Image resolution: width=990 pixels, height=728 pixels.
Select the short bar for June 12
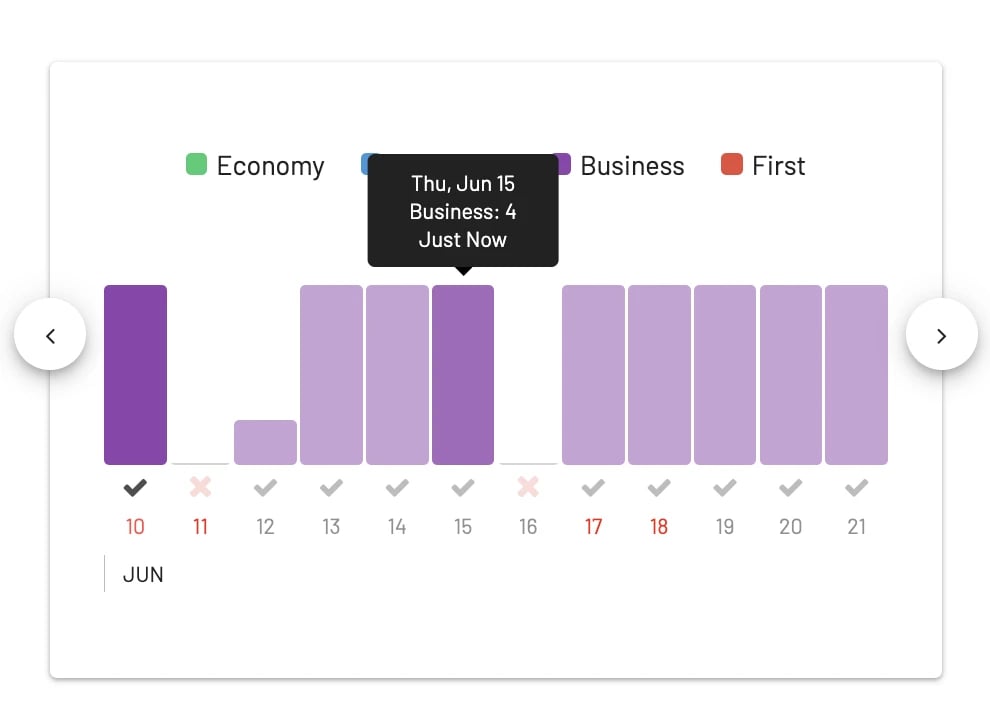[265, 442]
